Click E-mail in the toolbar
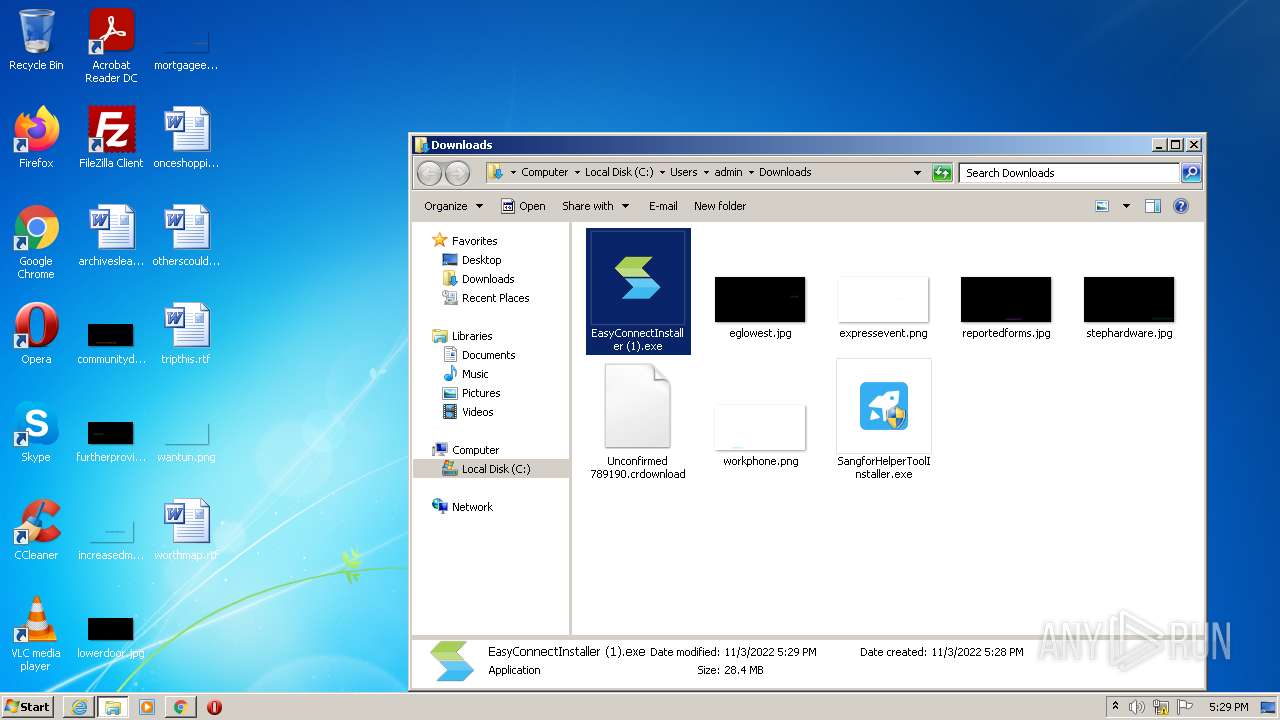Screen dimensions: 1280x720 pyautogui.click(x=663, y=206)
